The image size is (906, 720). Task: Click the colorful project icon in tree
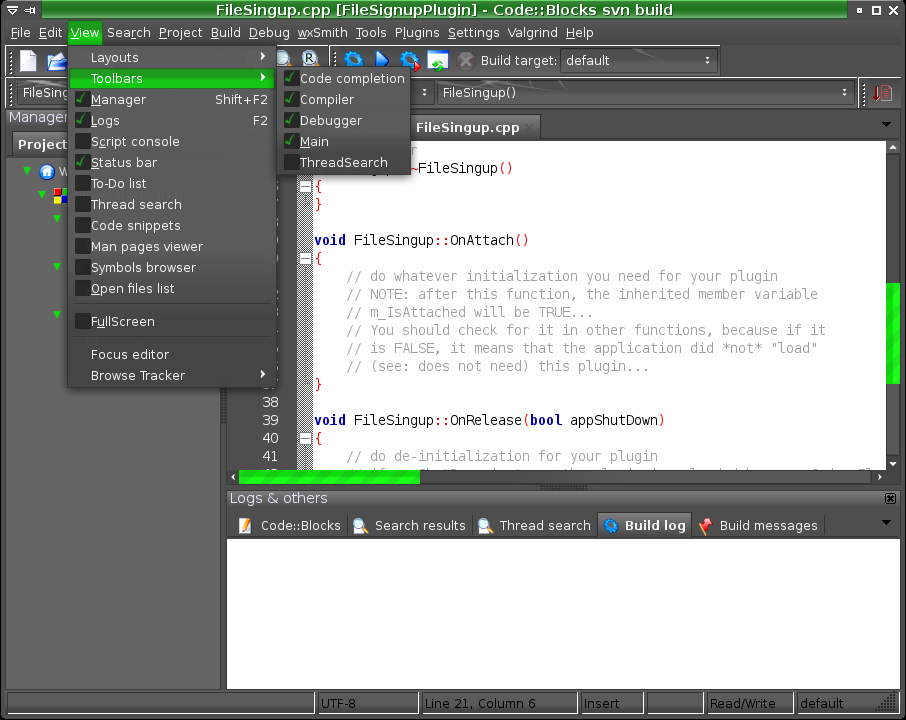tap(60, 195)
